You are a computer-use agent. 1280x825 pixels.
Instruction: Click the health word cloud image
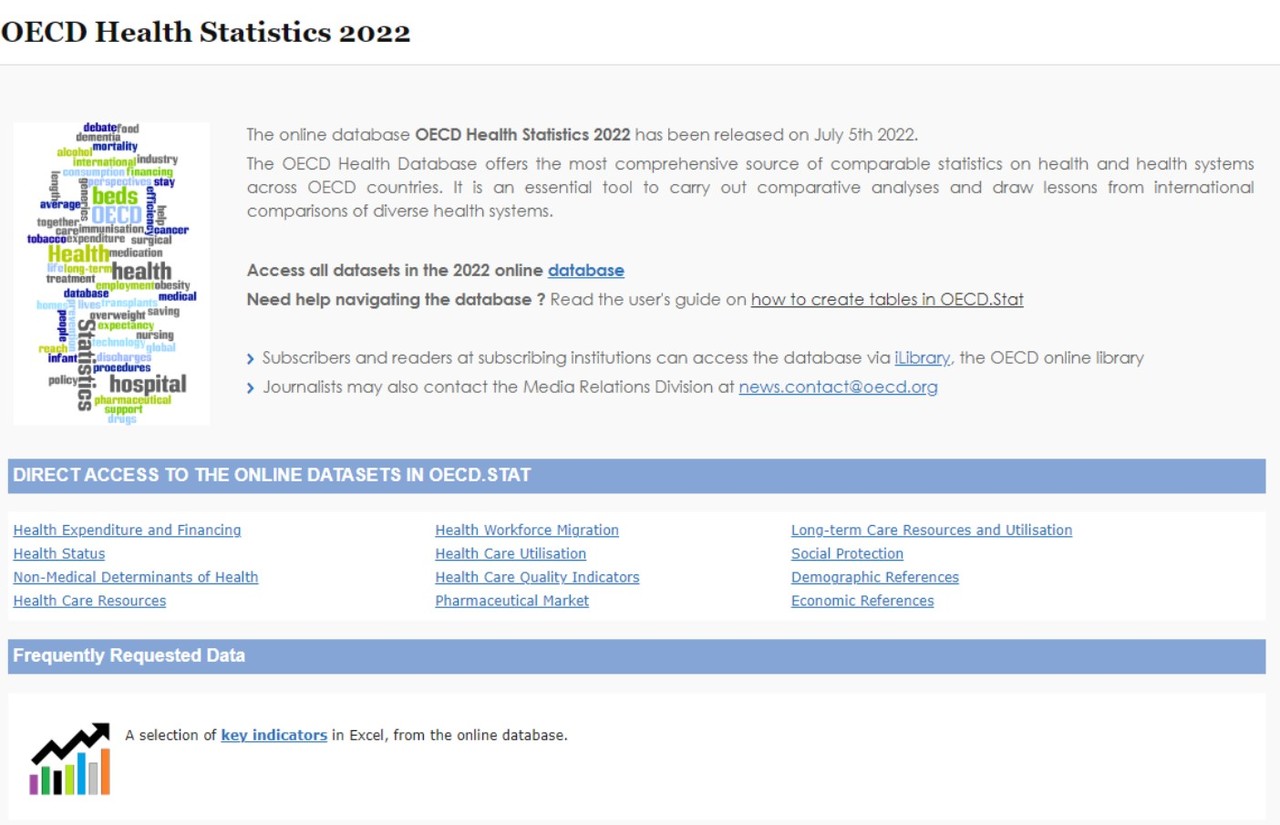(111, 273)
